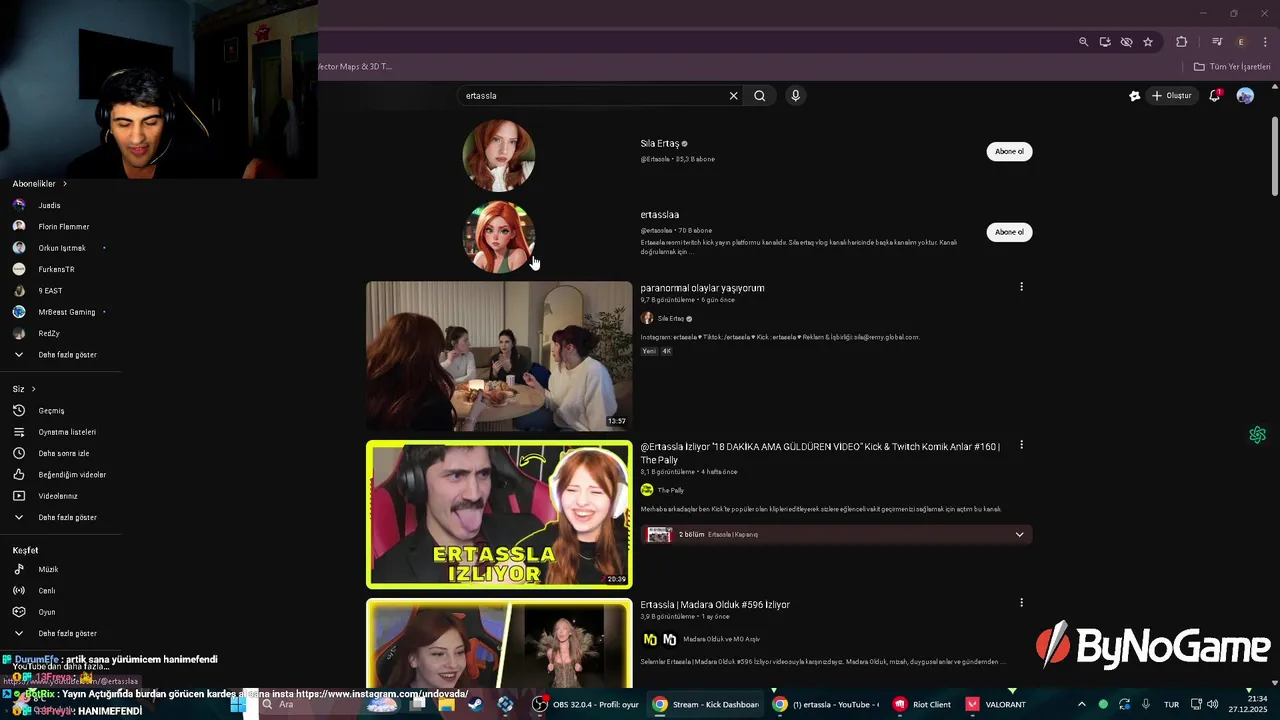Viewport: 1280px width, 720px height.
Task: Switch to Riot Client in taskbar
Action: (923, 704)
